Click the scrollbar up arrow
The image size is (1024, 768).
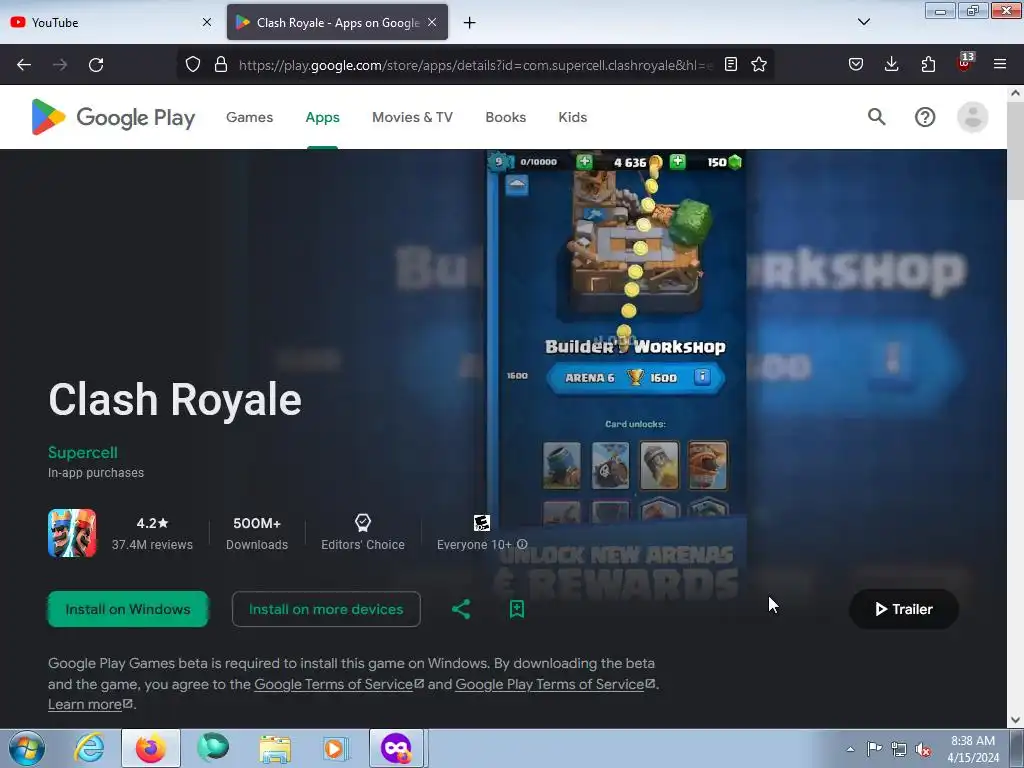1015,93
